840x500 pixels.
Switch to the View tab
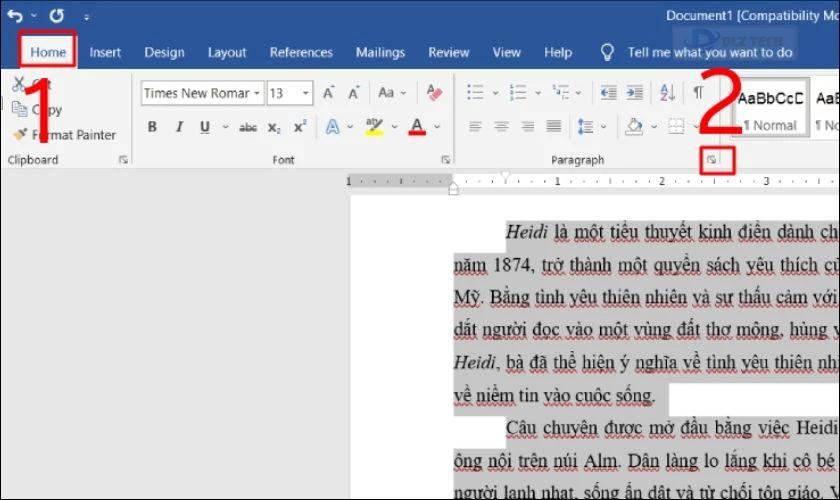(x=506, y=52)
